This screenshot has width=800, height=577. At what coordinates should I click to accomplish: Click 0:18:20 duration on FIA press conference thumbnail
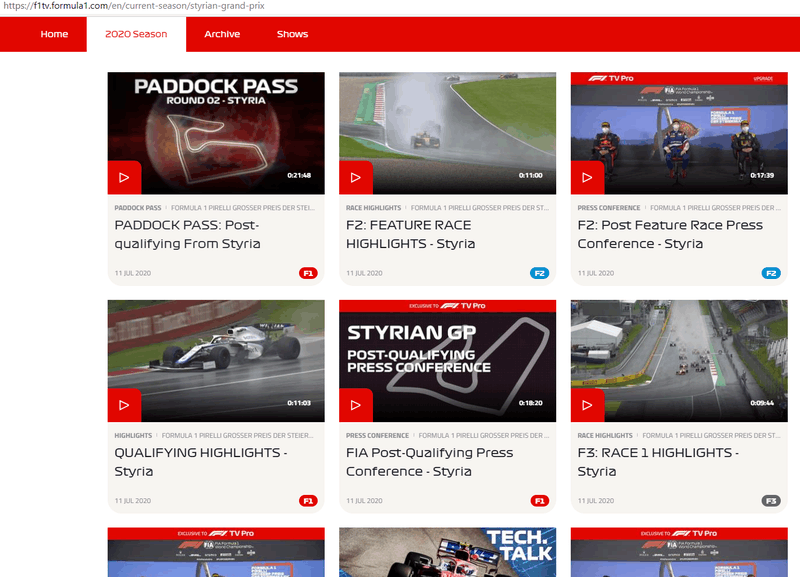tap(531, 403)
